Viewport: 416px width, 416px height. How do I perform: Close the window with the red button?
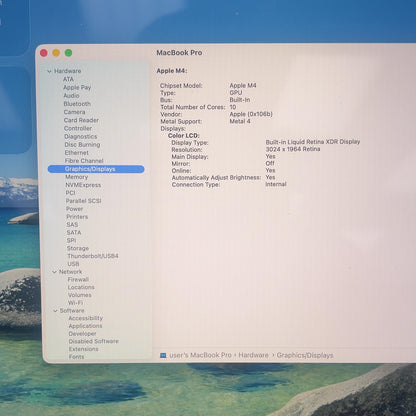tap(44, 53)
